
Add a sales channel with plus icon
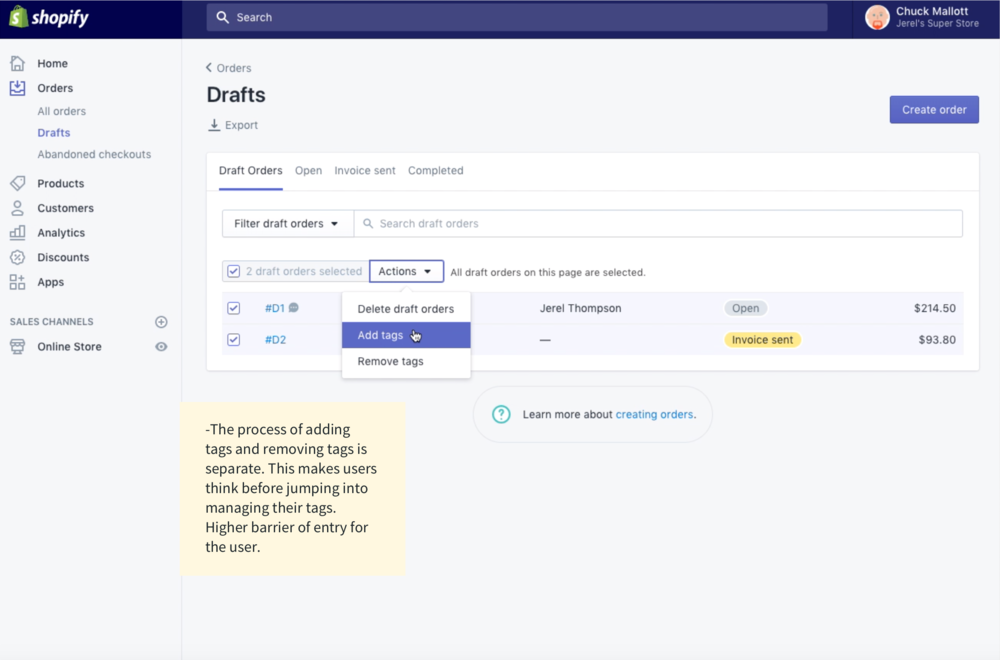(x=161, y=322)
